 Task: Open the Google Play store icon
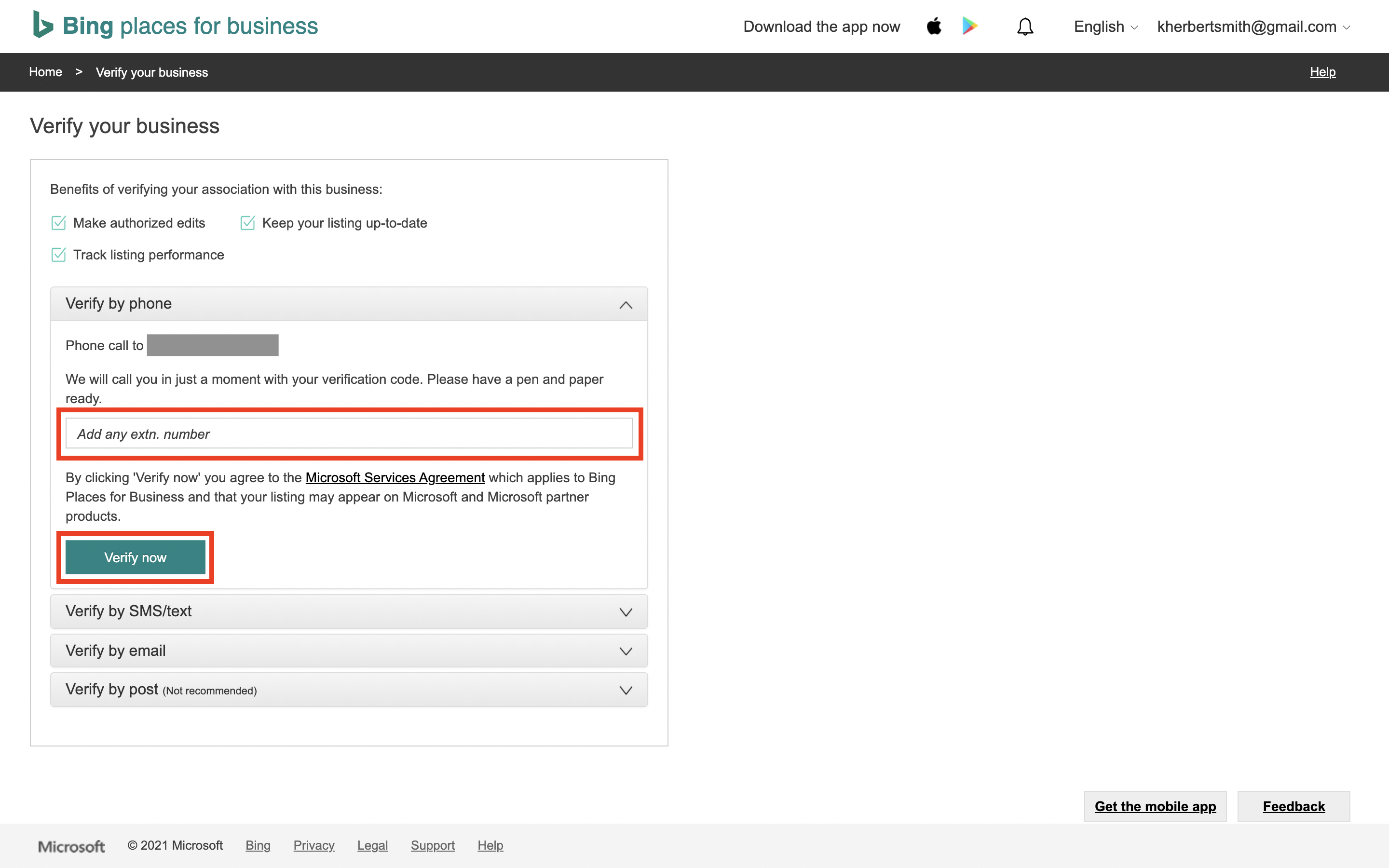tap(969, 26)
